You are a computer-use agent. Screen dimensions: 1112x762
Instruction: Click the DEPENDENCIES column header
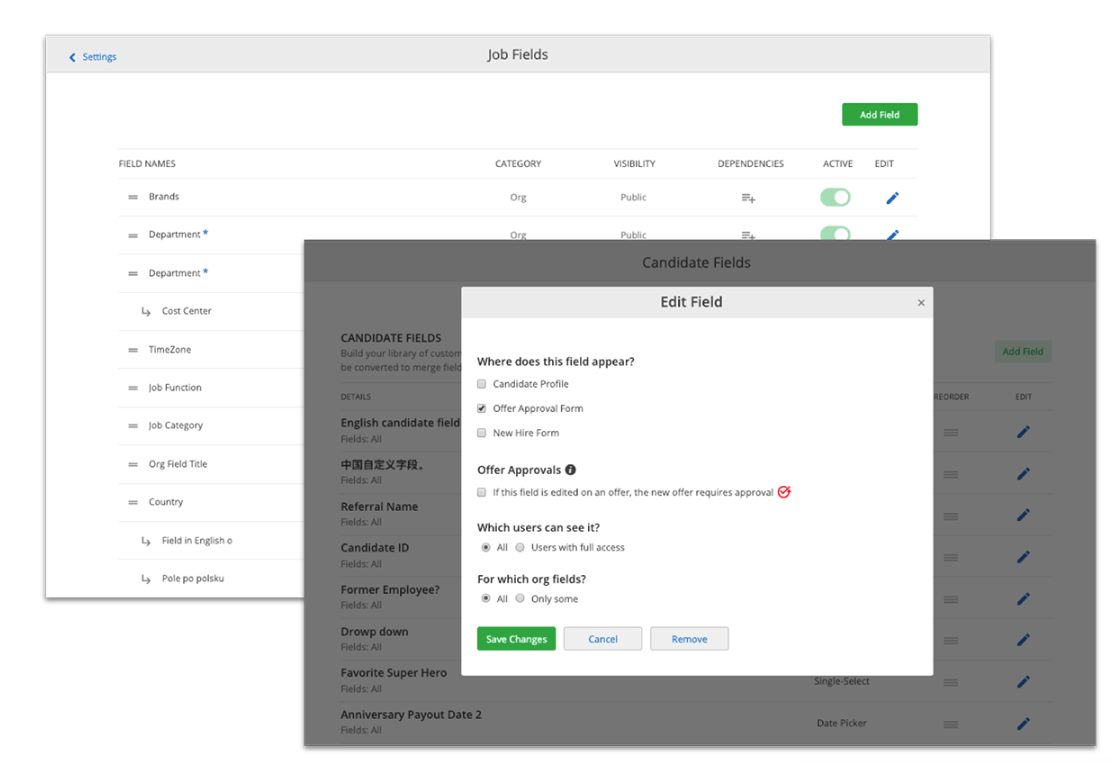pyautogui.click(x=750, y=164)
